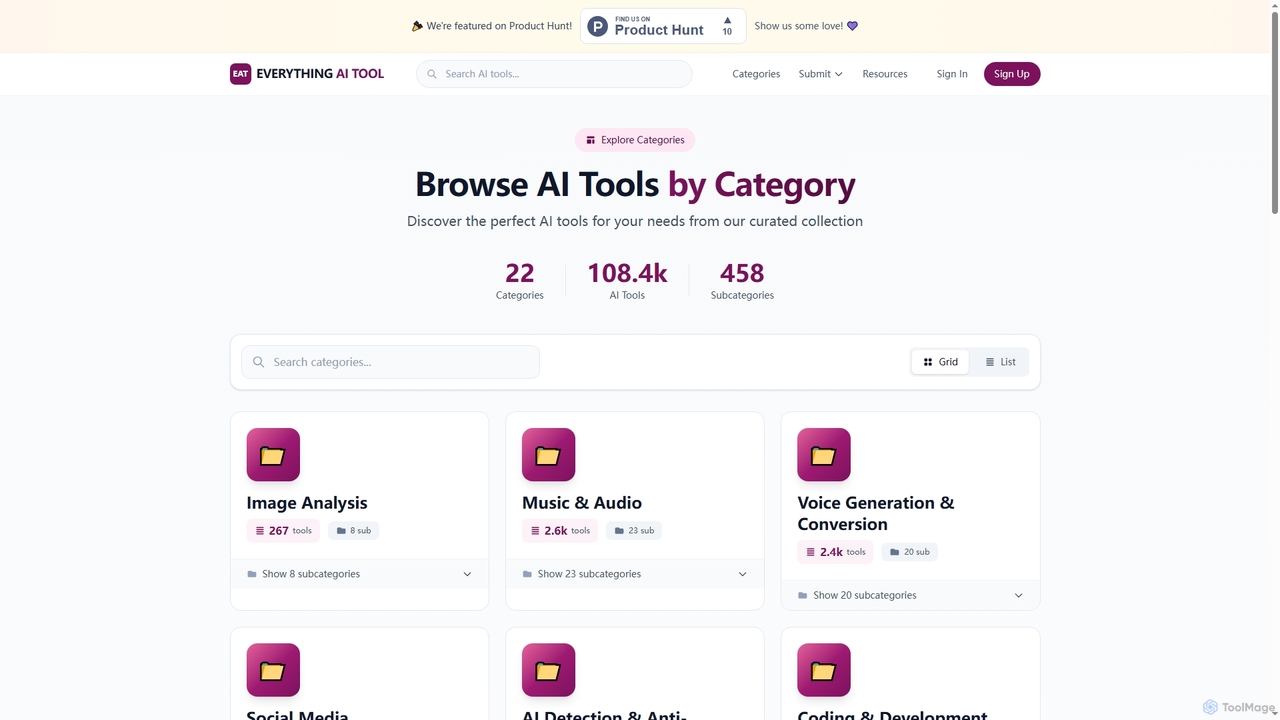Expand Show 23 subcategories for Music & Audio
The image size is (1280, 720).
[634, 574]
